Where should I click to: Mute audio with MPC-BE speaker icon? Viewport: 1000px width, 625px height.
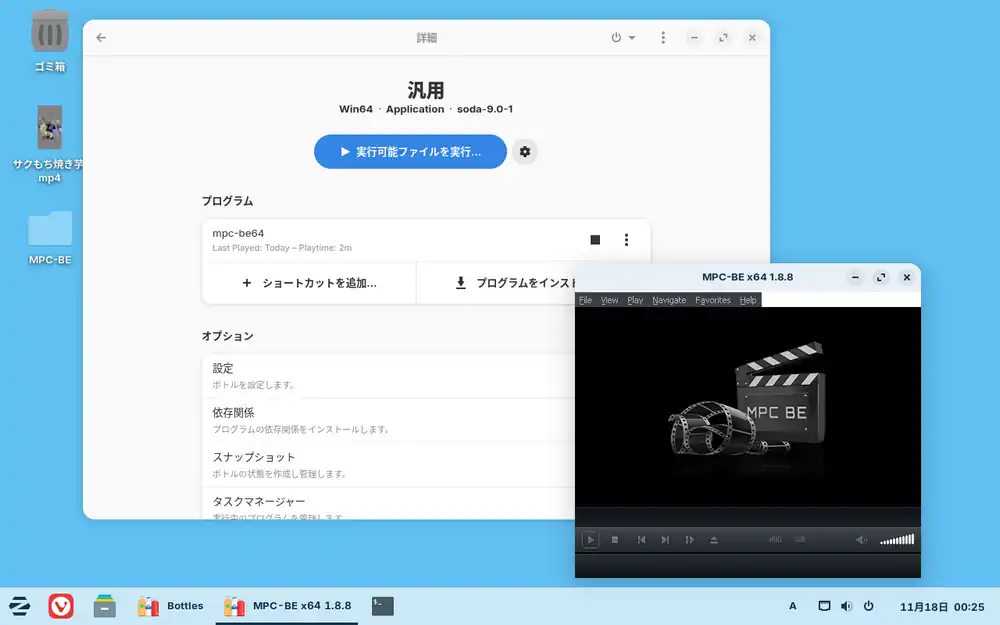coord(862,540)
